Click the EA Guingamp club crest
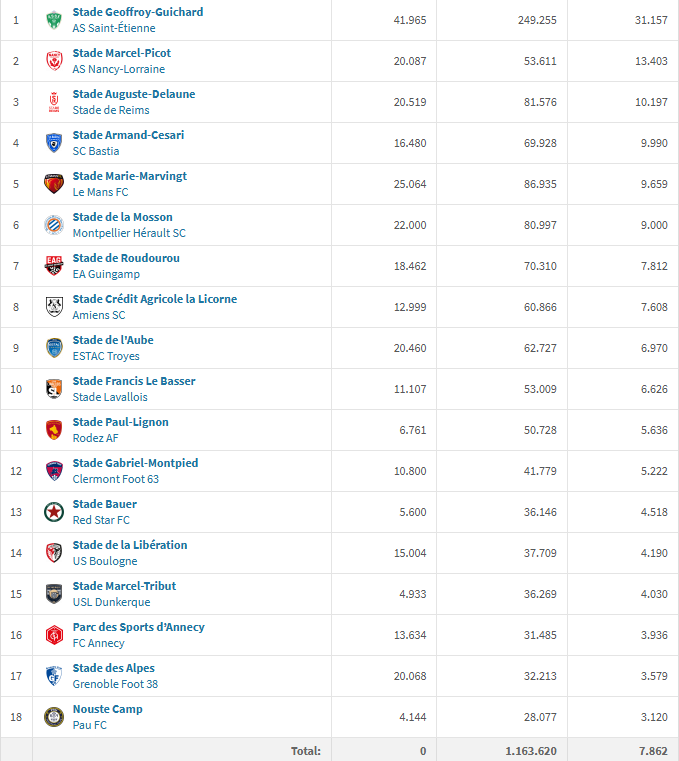Viewport: 679px width, 761px height. tap(54, 266)
